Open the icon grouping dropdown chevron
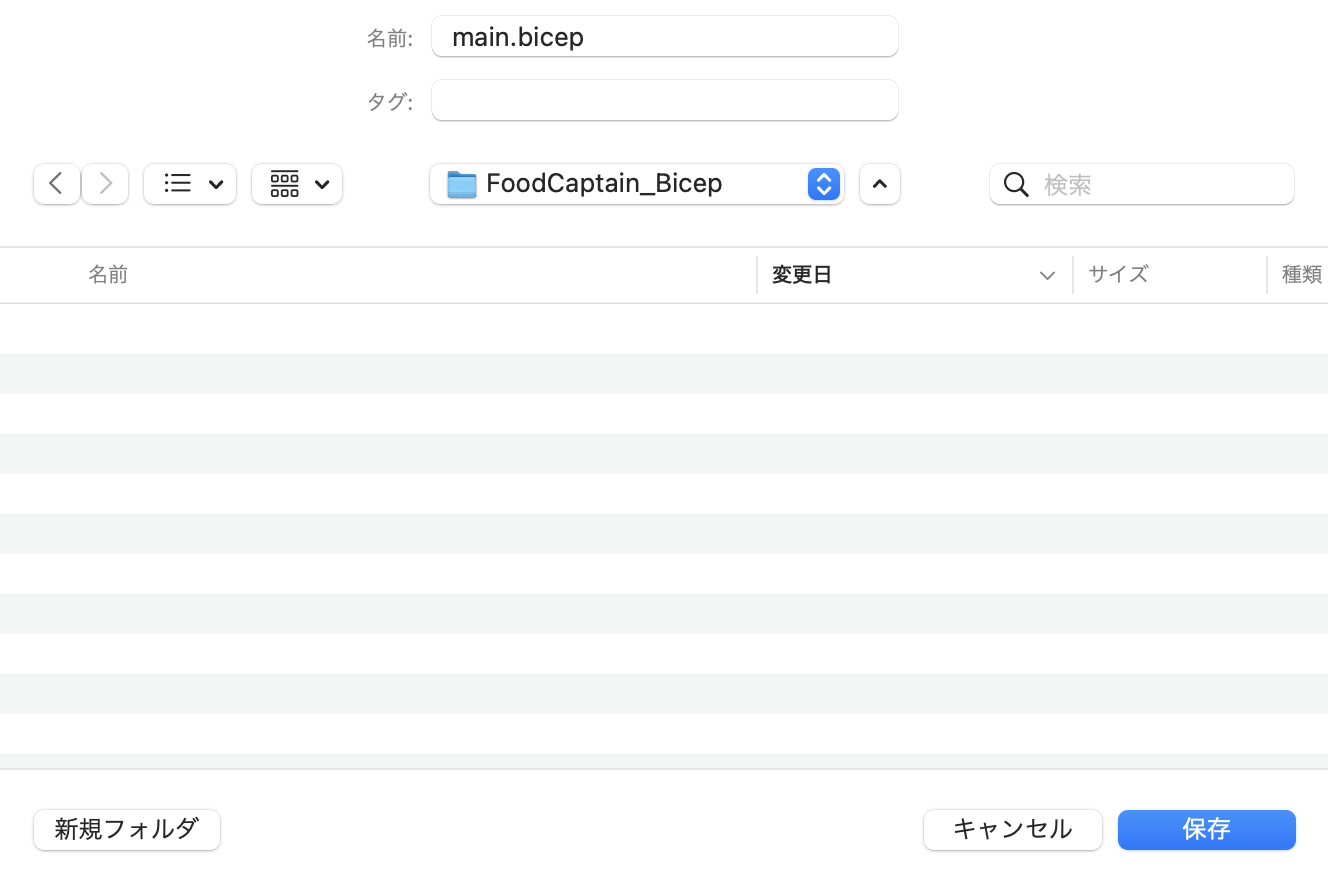The height and width of the screenshot is (872, 1328). [x=321, y=184]
